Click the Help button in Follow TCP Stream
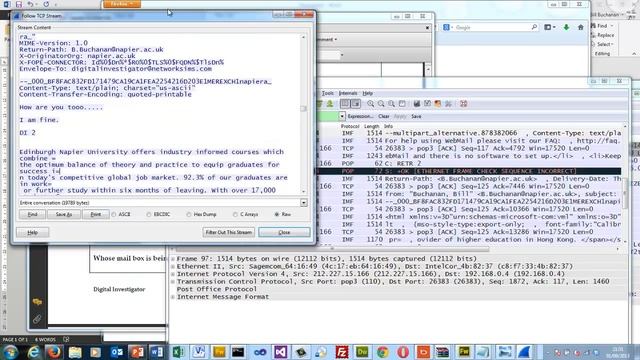Screen dimensions: 640x360 click(33, 232)
